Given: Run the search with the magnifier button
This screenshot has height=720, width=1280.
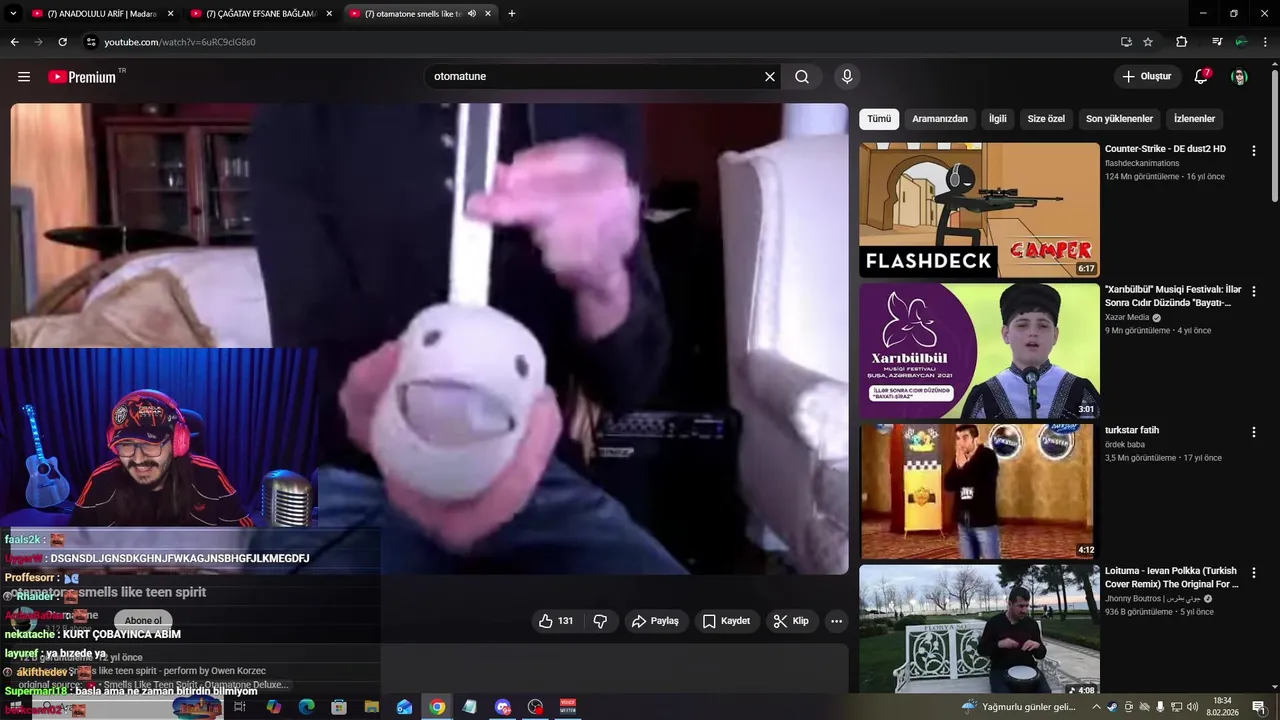Looking at the screenshot, I should 802,77.
